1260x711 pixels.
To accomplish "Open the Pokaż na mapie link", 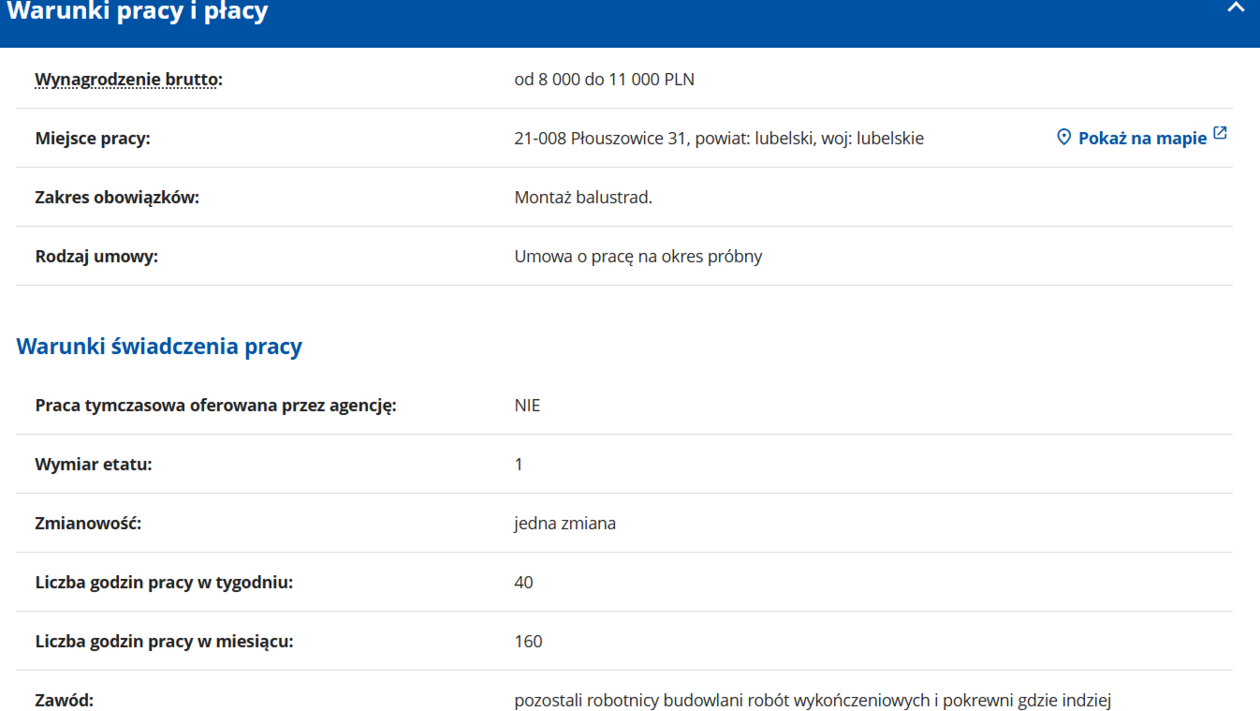I will click(x=1141, y=138).
